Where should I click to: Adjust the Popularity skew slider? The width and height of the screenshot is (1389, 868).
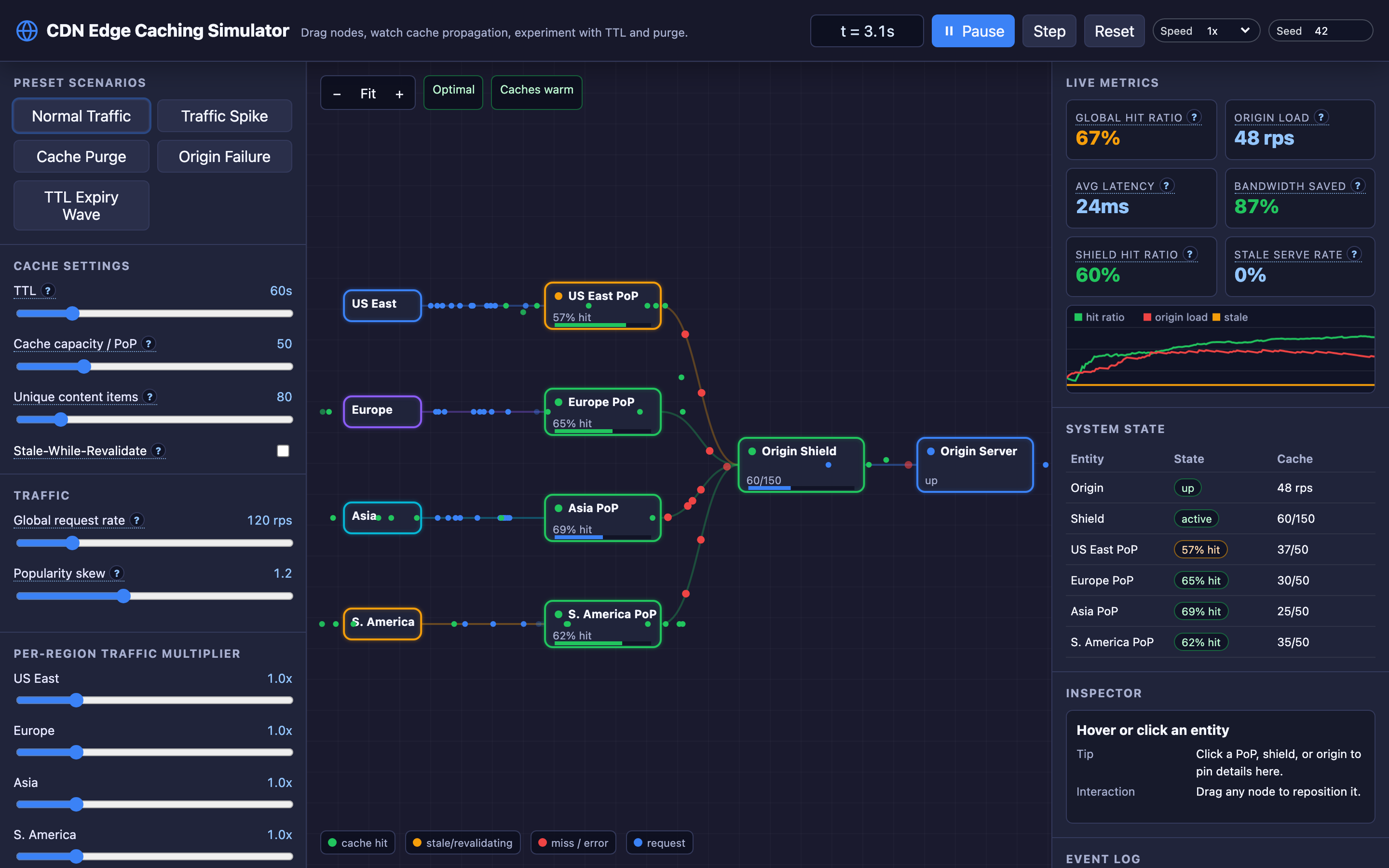pyautogui.click(x=154, y=596)
